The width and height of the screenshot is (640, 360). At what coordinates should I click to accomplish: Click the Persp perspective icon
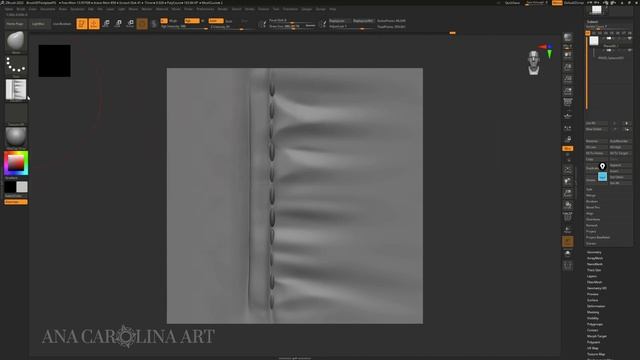click(568, 102)
